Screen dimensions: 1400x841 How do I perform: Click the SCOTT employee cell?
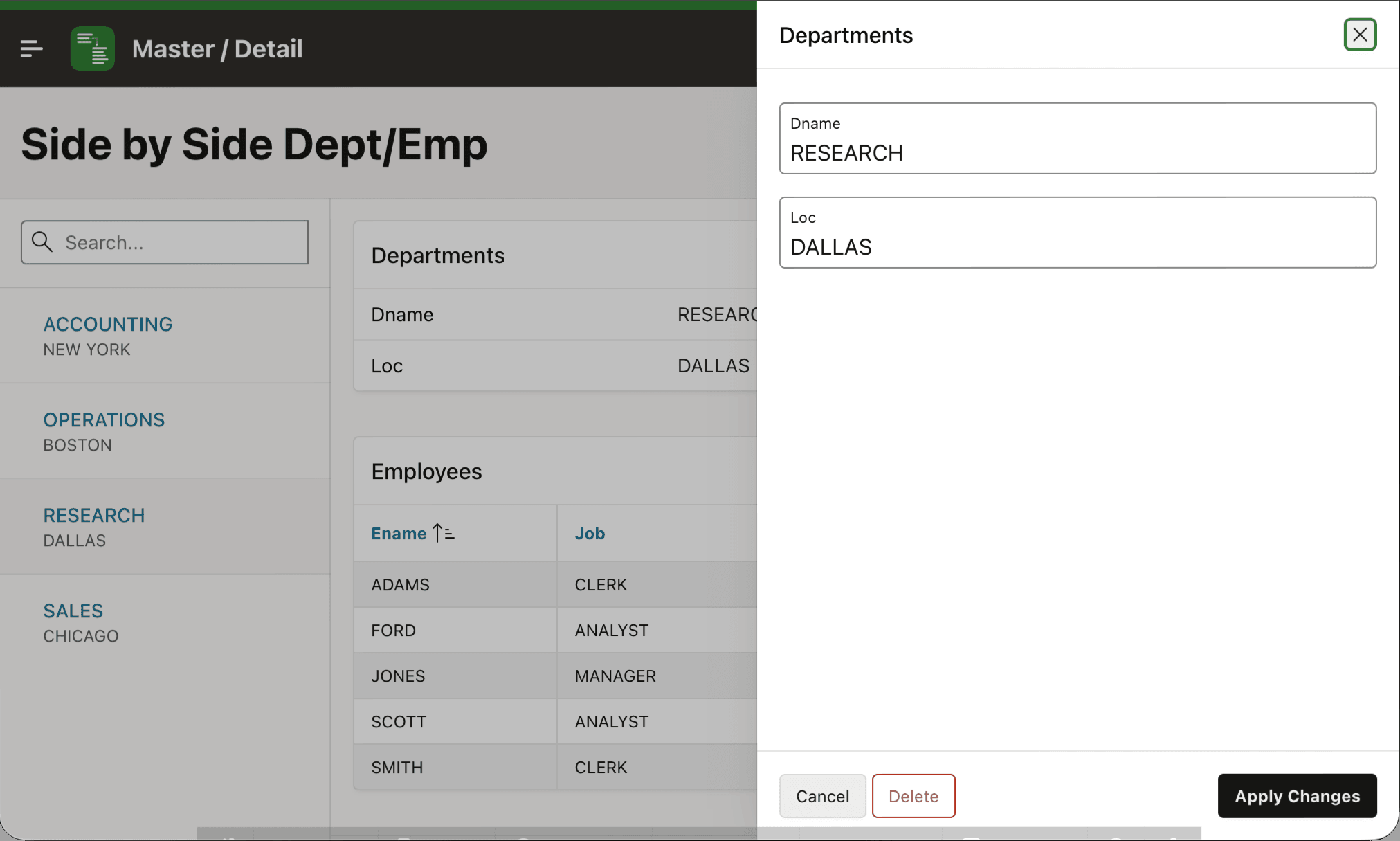tap(455, 721)
